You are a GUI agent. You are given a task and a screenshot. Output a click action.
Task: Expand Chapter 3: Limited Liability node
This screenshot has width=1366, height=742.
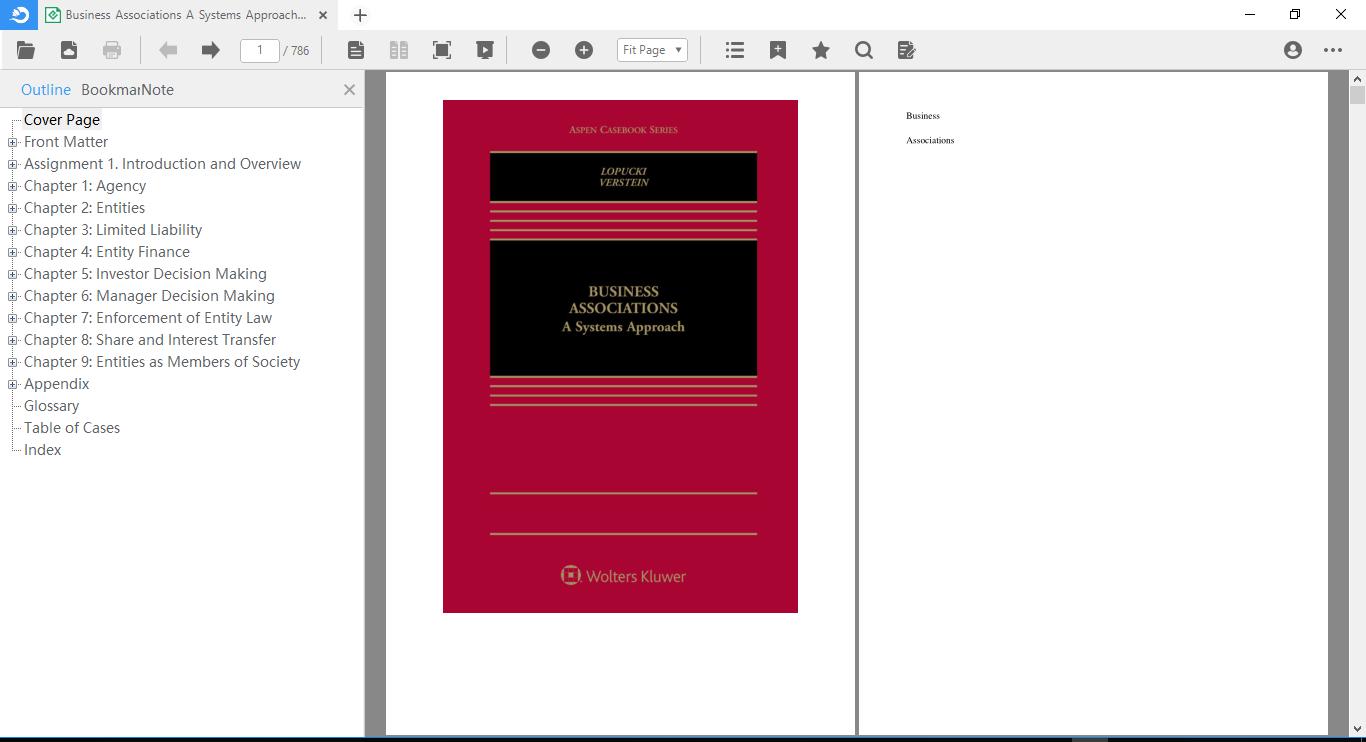click(x=13, y=230)
